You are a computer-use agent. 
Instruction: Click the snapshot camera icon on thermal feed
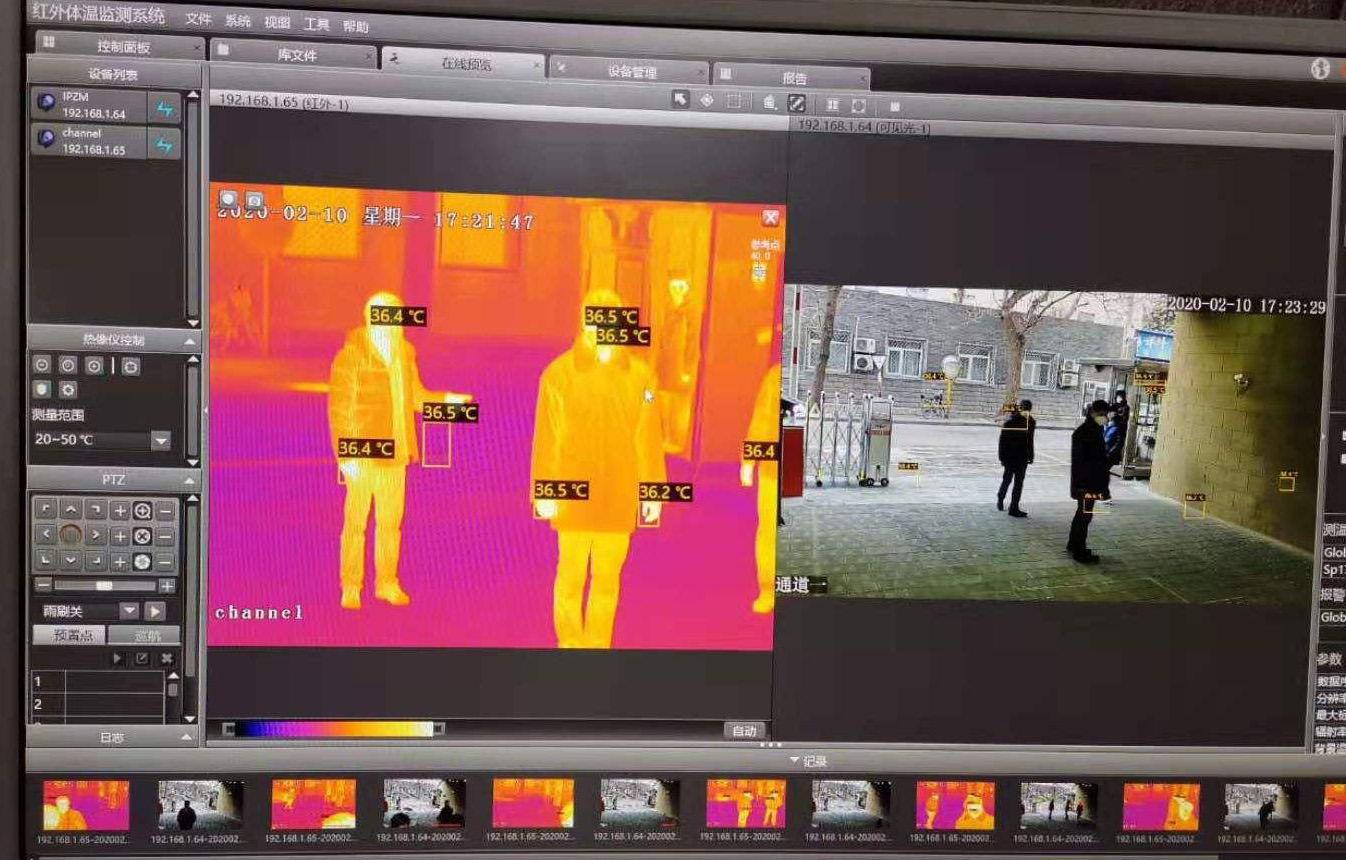pos(254,200)
